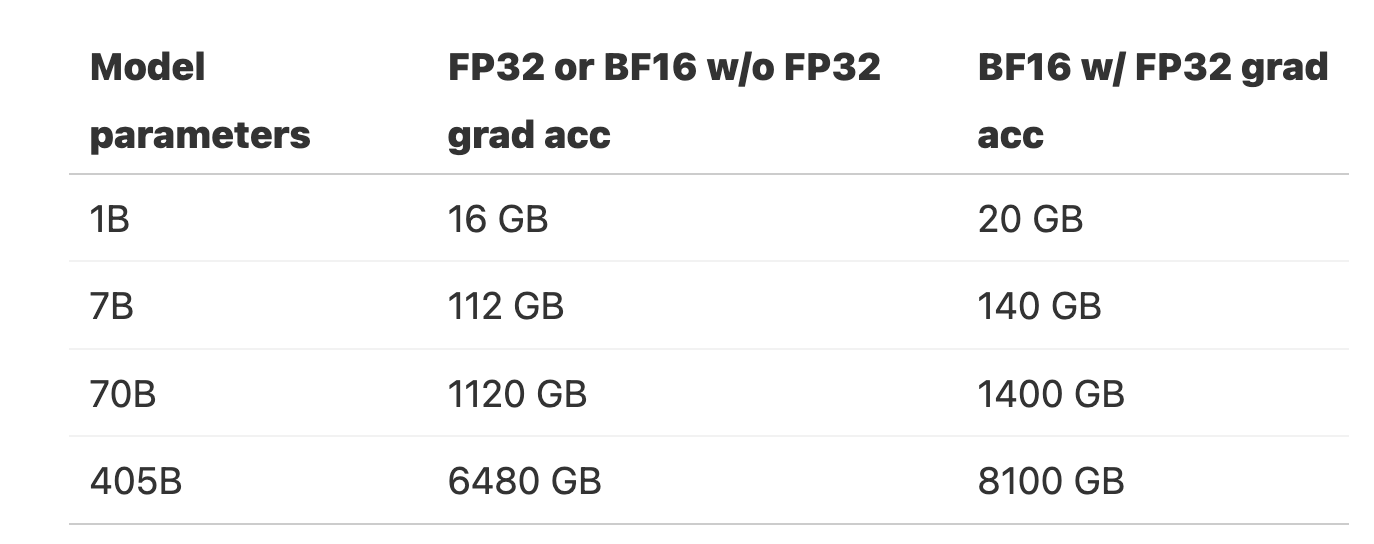
Task: Click the 'GB' unit beside 8100
Action: tap(1099, 481)
